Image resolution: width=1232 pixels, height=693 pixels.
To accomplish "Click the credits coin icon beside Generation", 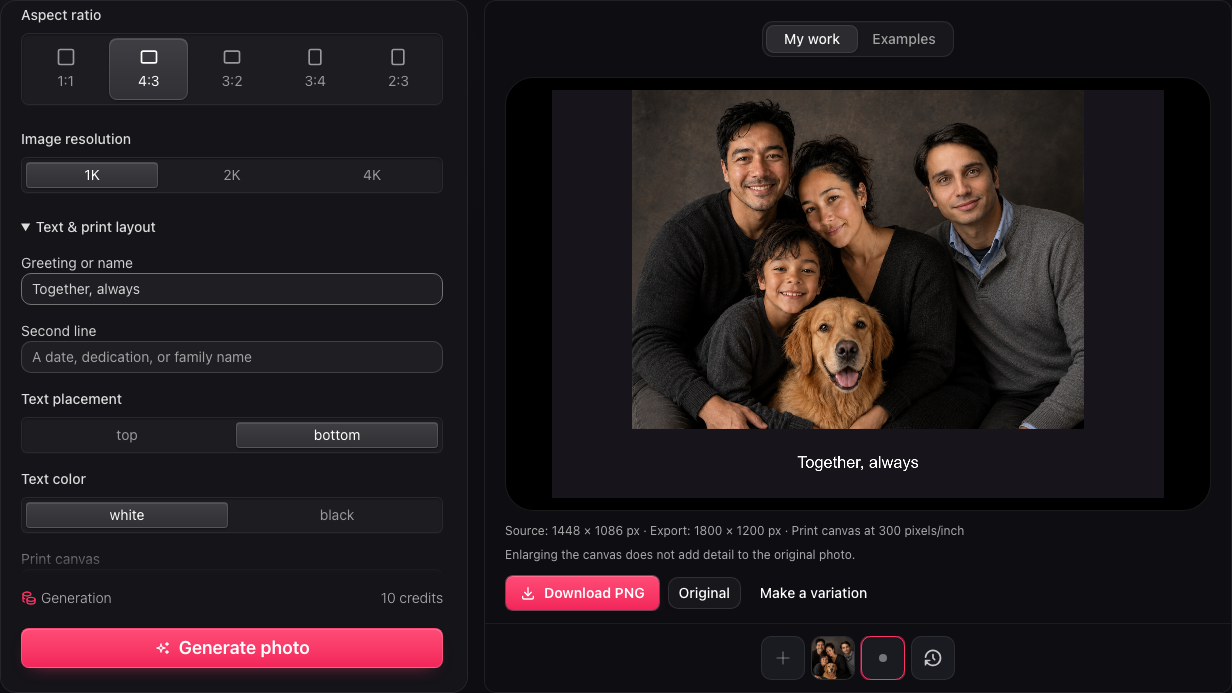I will click(x=29, y=598).
